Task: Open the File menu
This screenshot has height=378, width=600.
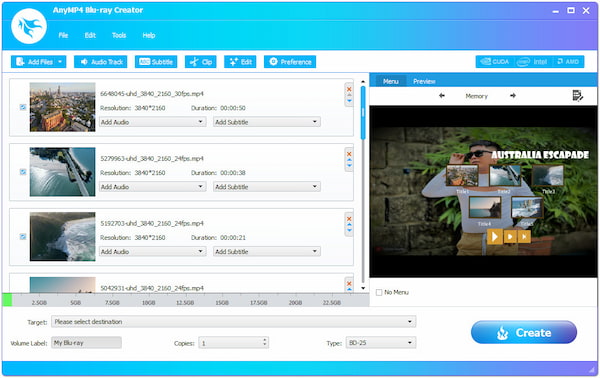Action: [63, 35]
